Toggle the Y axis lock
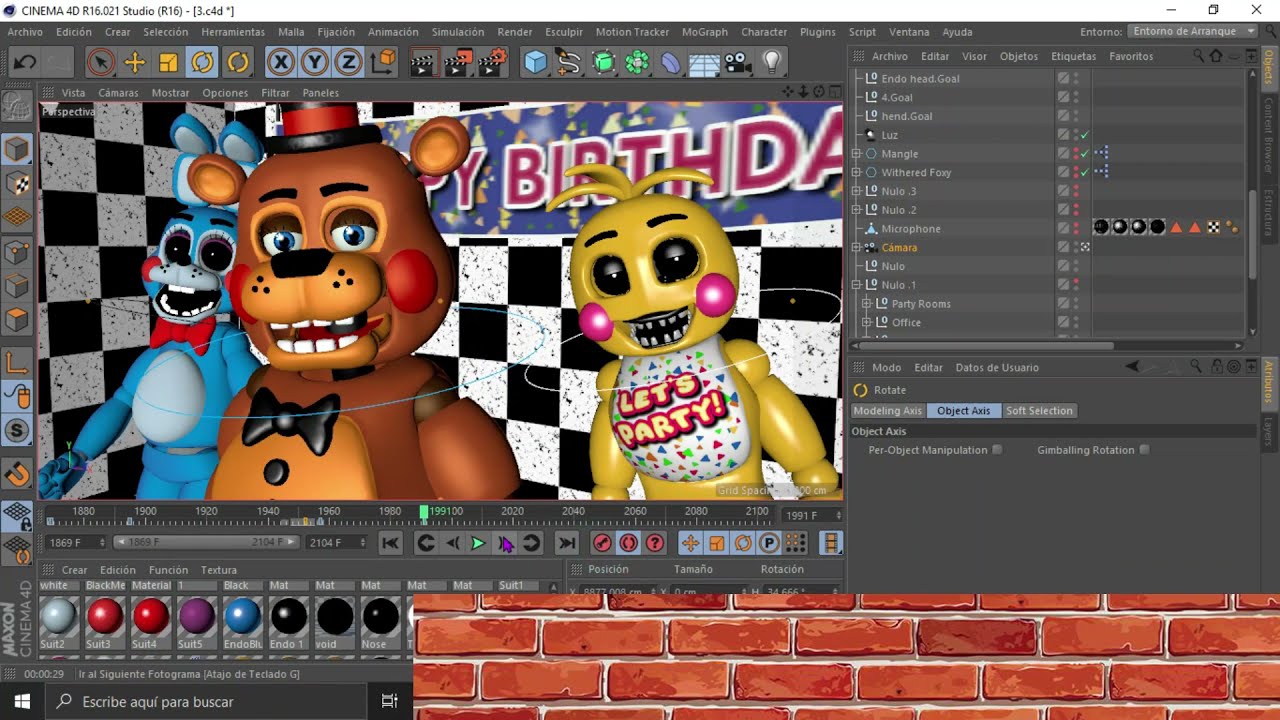 [315, 63]
